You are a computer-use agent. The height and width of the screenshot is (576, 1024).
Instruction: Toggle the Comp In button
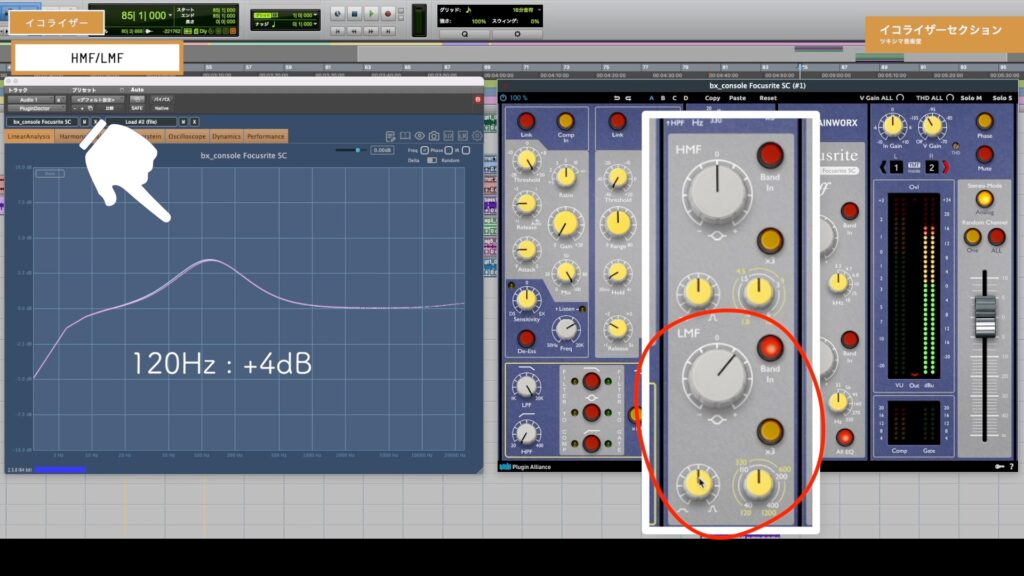(566, 121)
